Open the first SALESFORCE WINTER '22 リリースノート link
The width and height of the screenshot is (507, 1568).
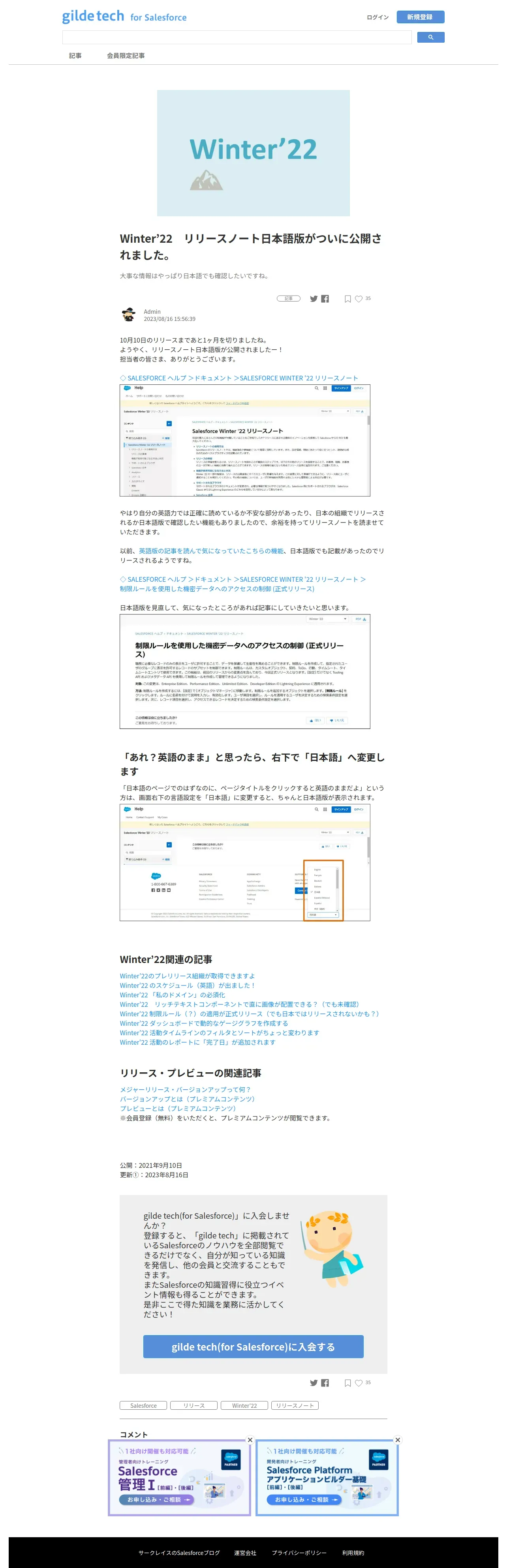238,378
